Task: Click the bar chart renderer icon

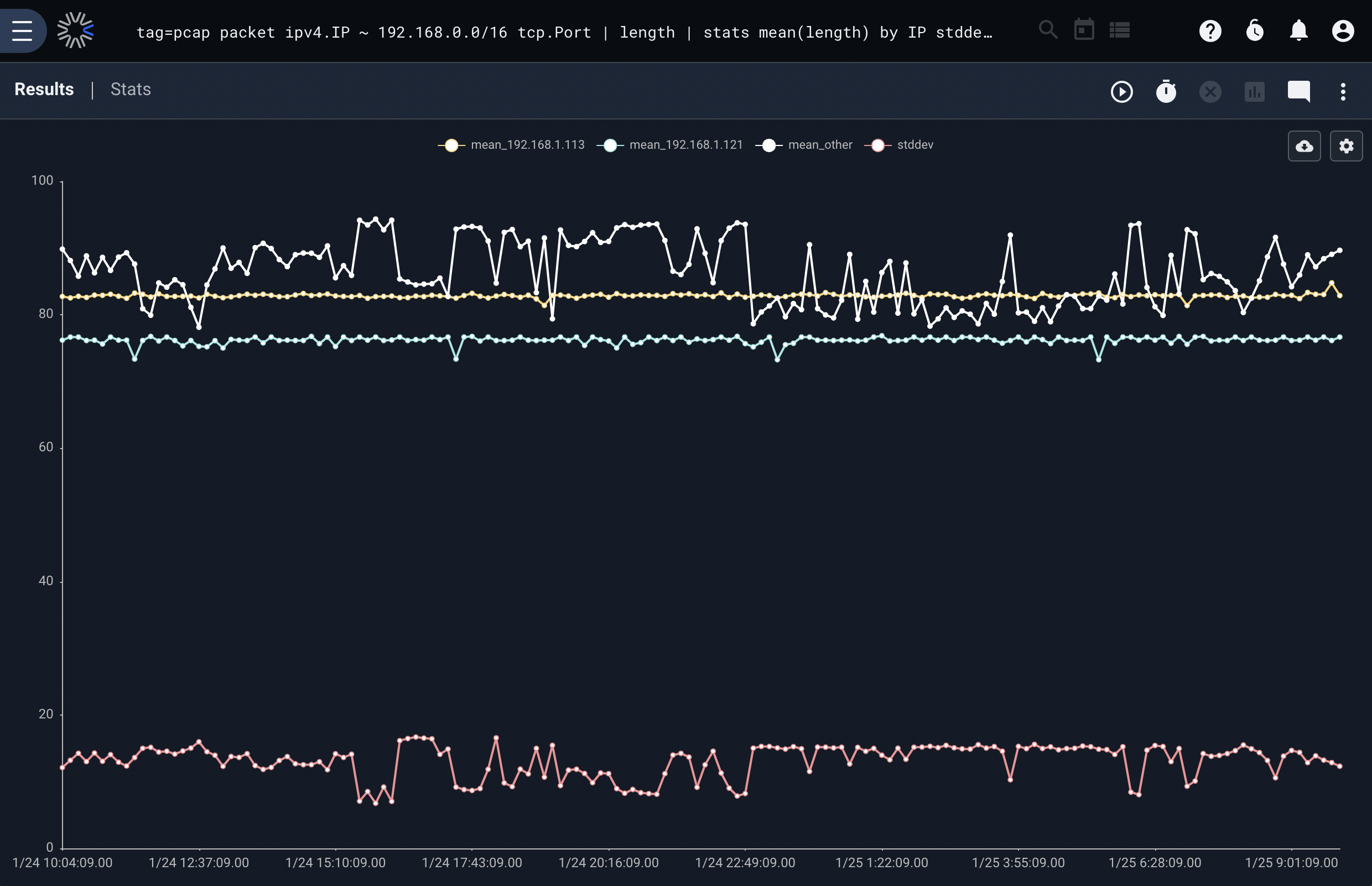Action: tap(1255, 92)
